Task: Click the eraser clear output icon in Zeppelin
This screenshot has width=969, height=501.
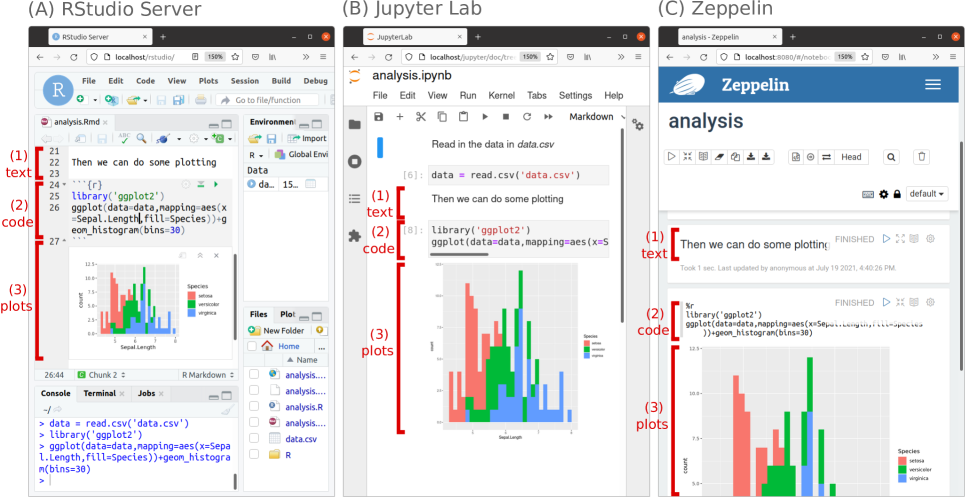Action: [719, 157]
